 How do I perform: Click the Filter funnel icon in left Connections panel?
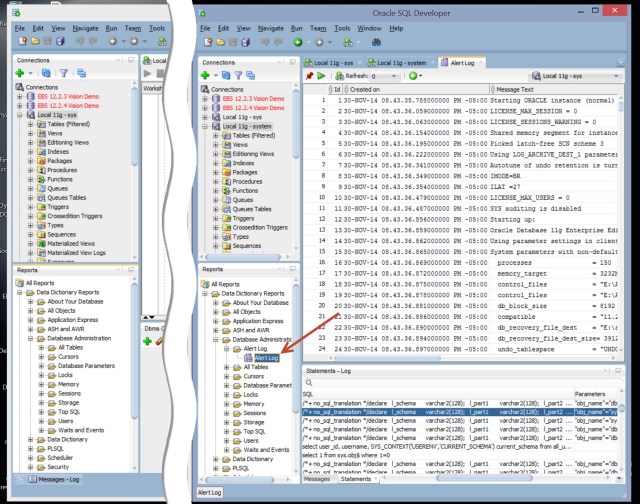(64, 73)
